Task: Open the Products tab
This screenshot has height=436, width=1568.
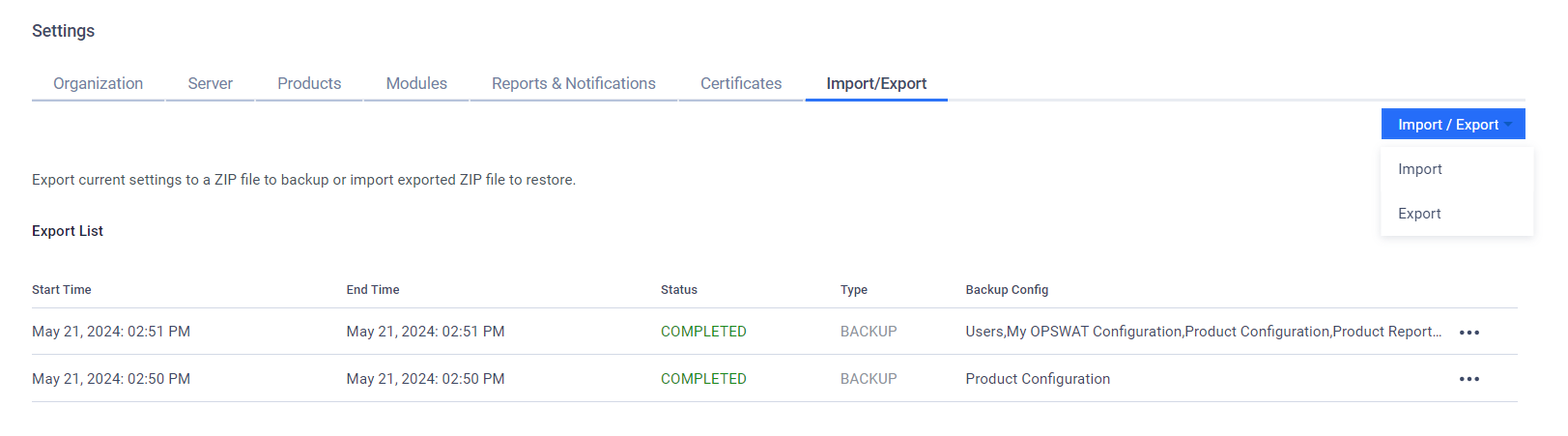Action: click(309, 83)
